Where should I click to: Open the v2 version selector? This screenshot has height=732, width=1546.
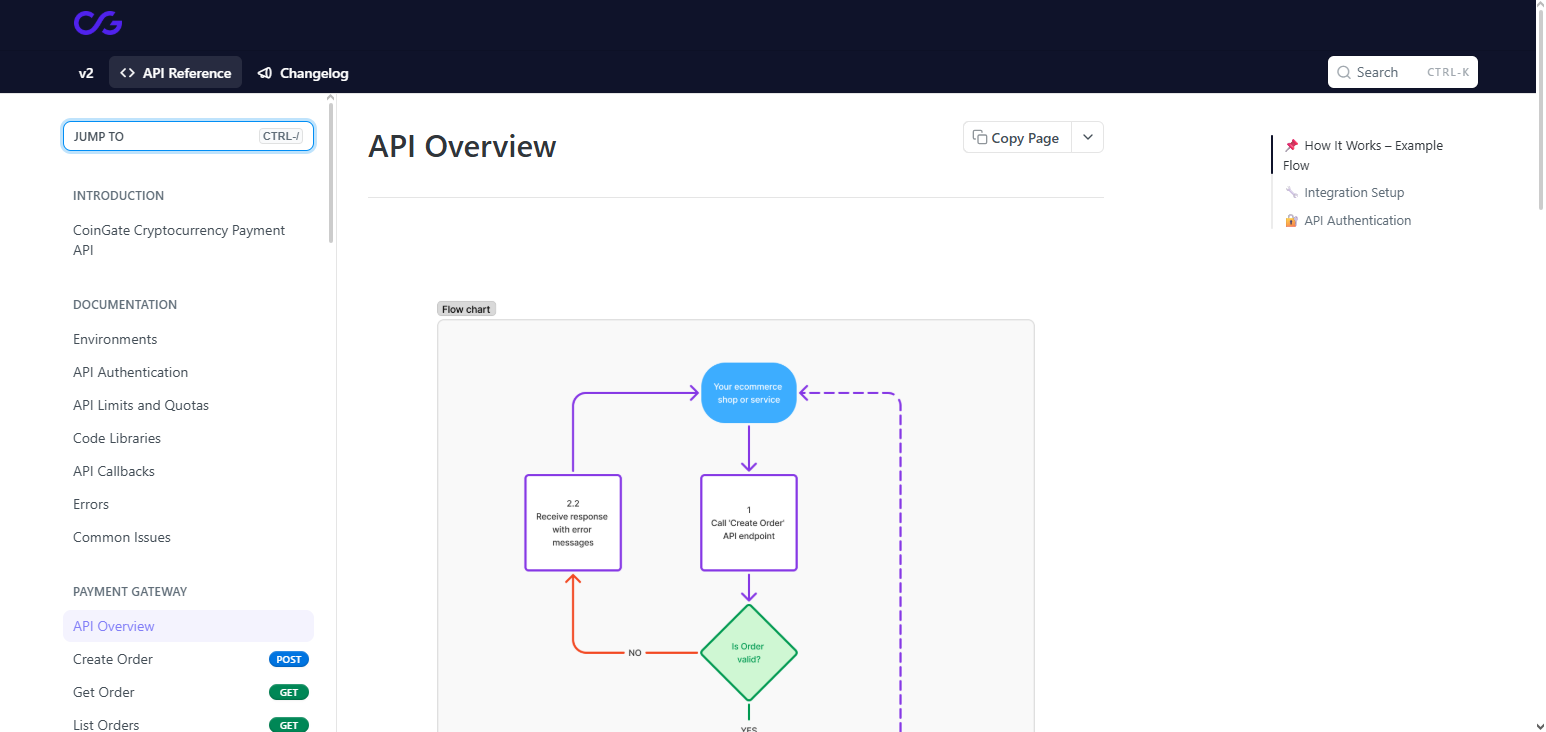click(86, 73)
